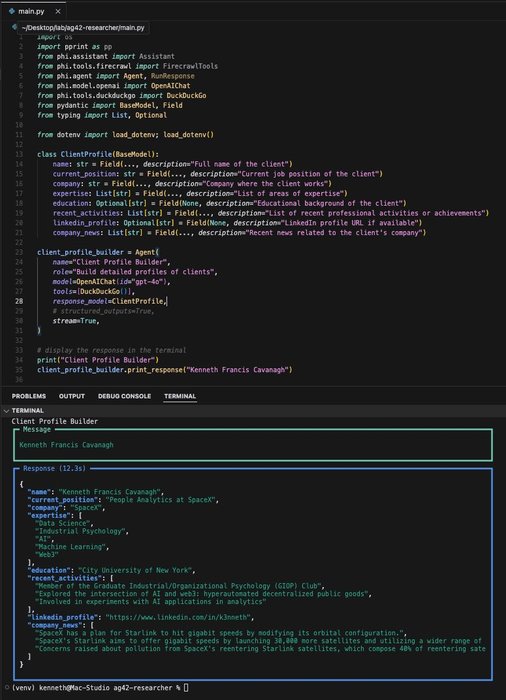Click the 'Response (12.3s)' box label
506x700 pixels.
pyautogui.click(x=54, y=469)
